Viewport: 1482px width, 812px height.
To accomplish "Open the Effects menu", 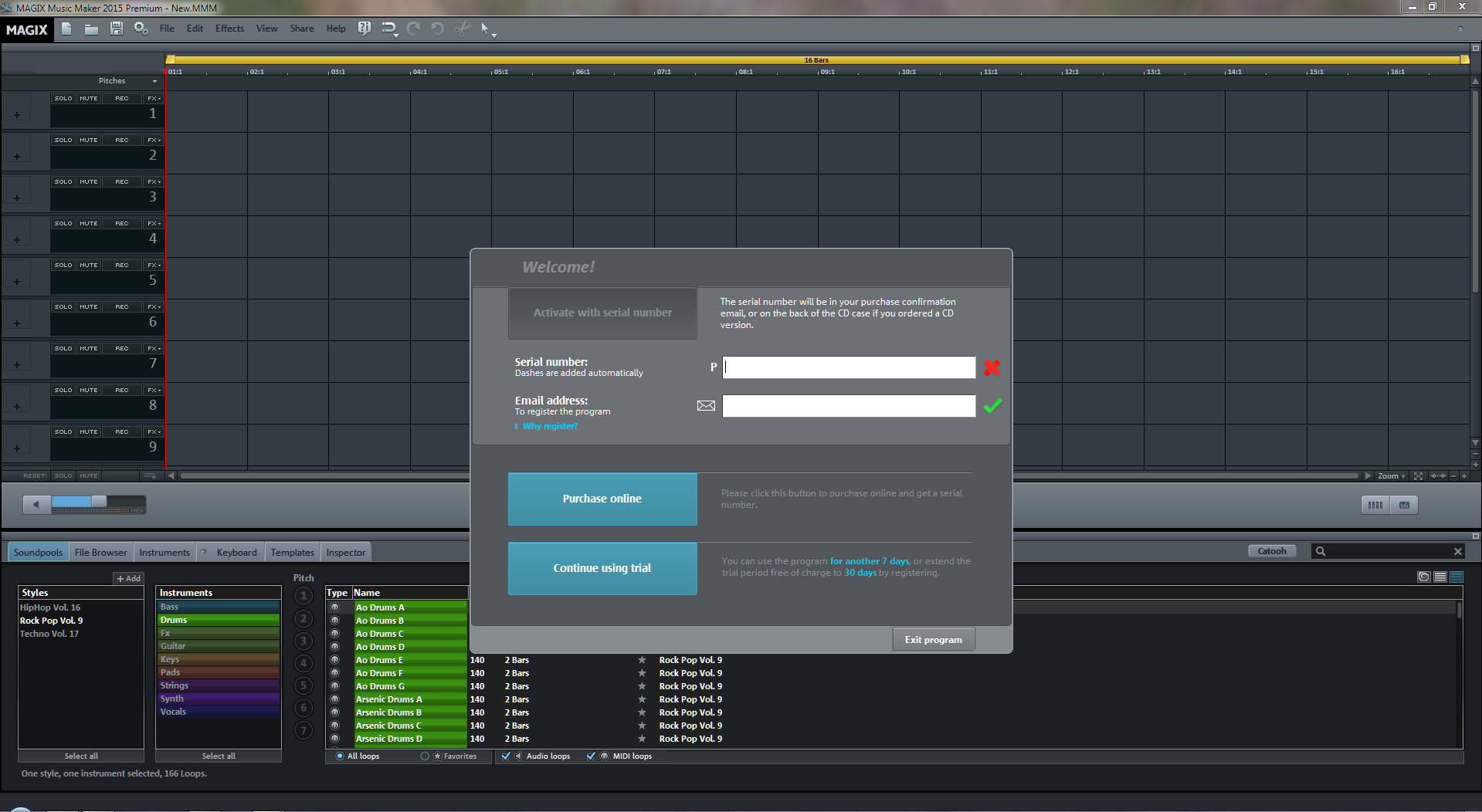I will tap(229, 29).
